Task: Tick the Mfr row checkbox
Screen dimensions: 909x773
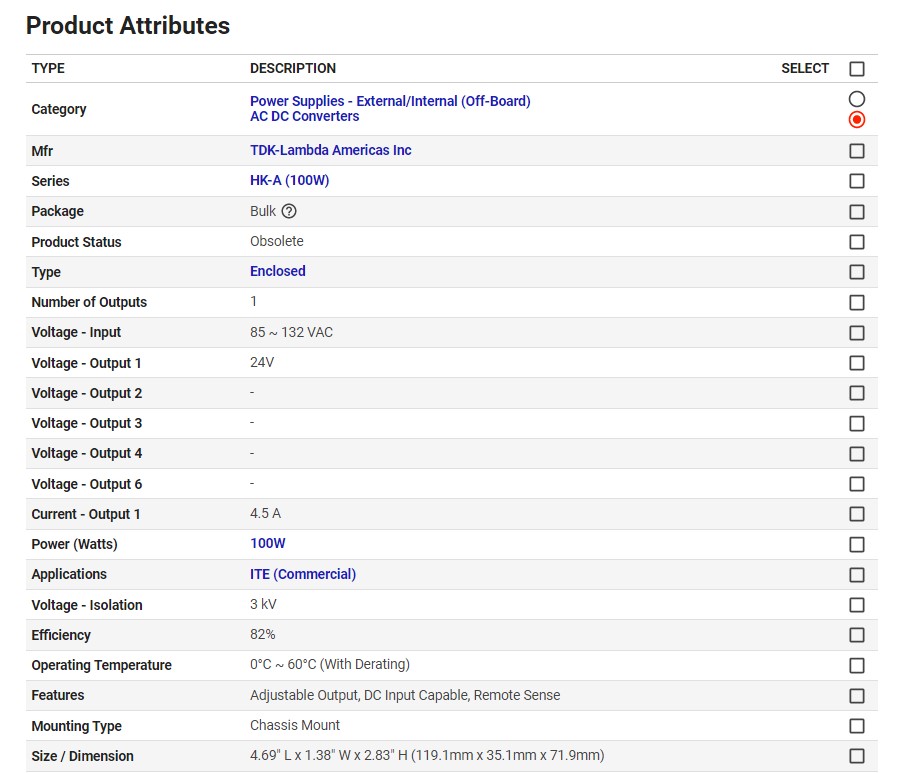Action: (x=857, y=151)
